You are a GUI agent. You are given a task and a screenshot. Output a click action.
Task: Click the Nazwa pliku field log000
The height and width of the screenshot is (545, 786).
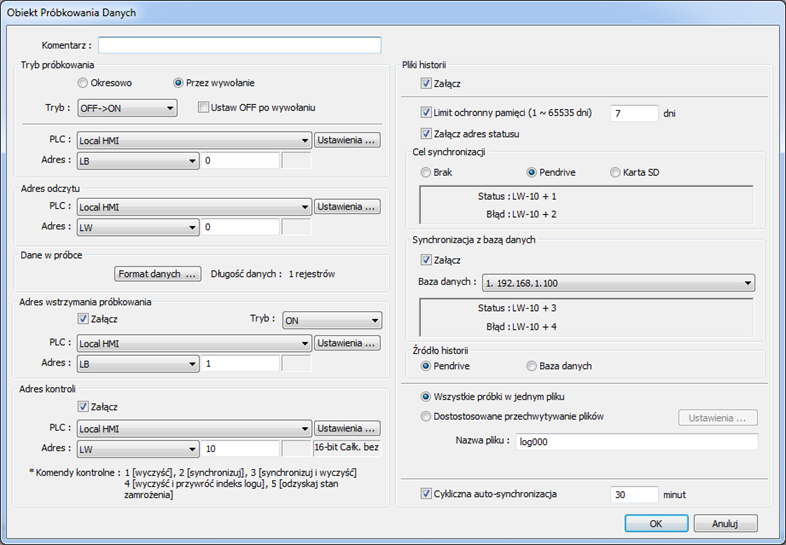(637, 442)
